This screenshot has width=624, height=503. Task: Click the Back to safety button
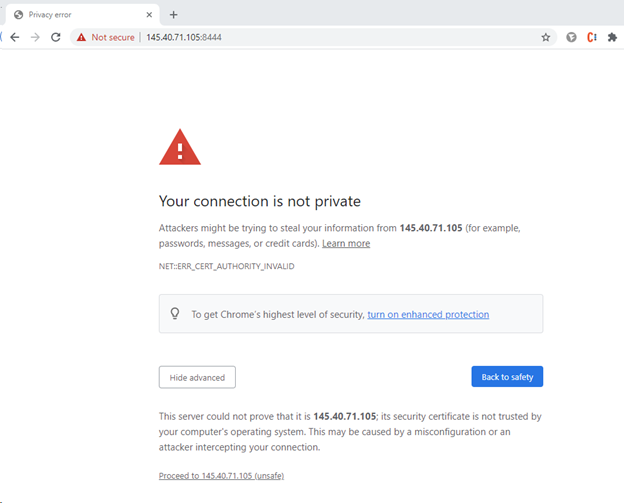(507, 376)
